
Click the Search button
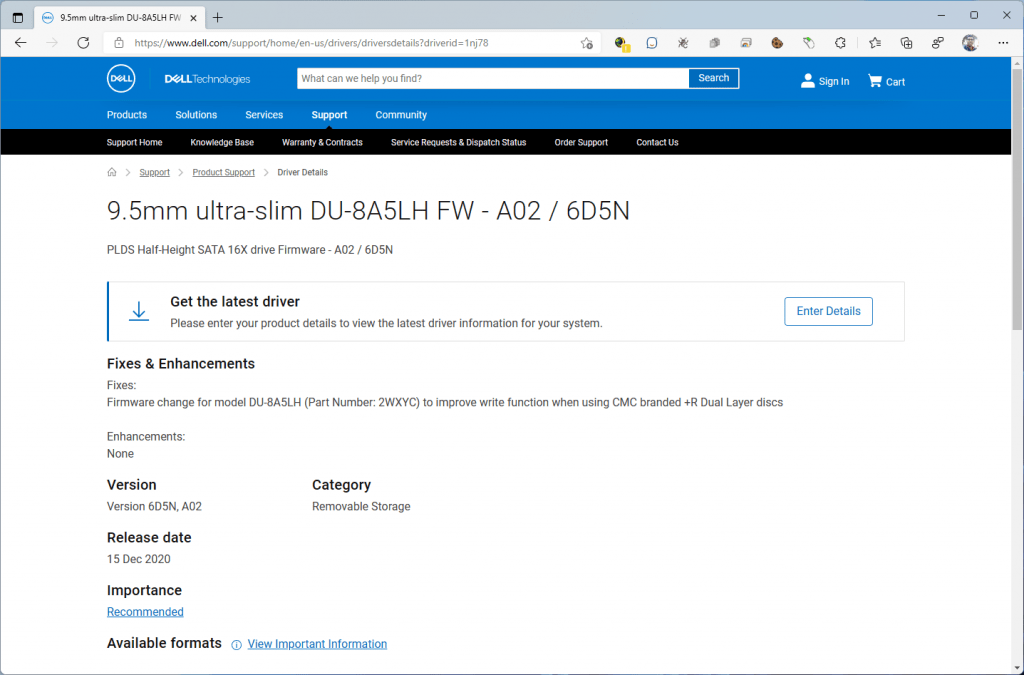click(x=713, y=78)
